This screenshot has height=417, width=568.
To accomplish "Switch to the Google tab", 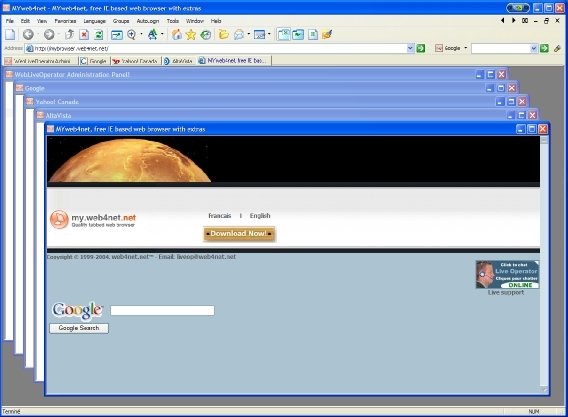I will pyautogui.click(x=94, y=61).
